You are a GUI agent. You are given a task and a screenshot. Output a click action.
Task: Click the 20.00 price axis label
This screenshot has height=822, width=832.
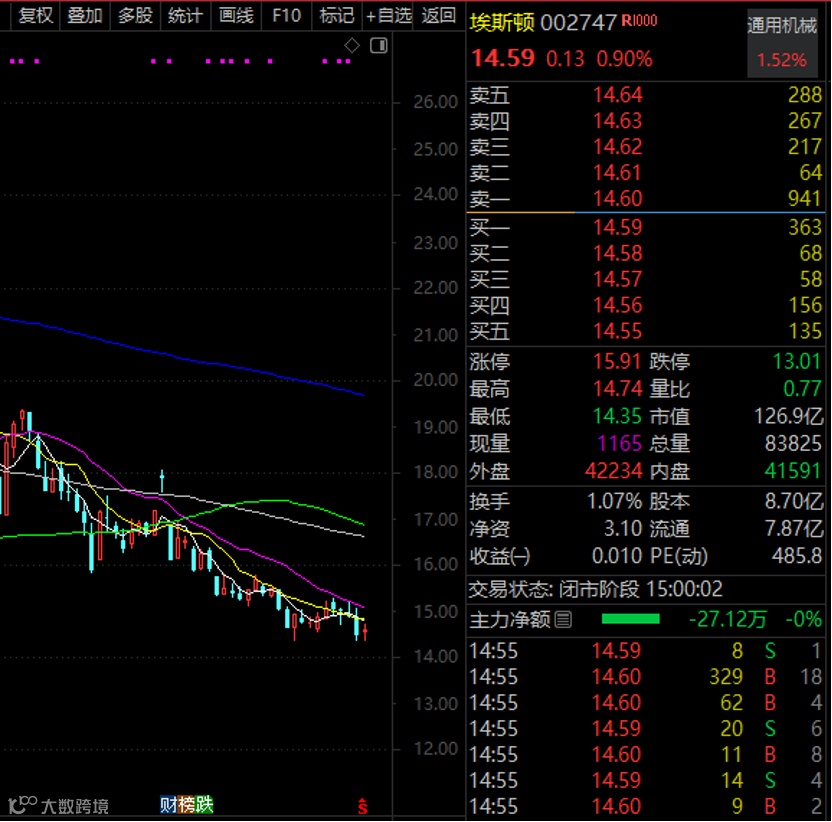tap(436, 380)
